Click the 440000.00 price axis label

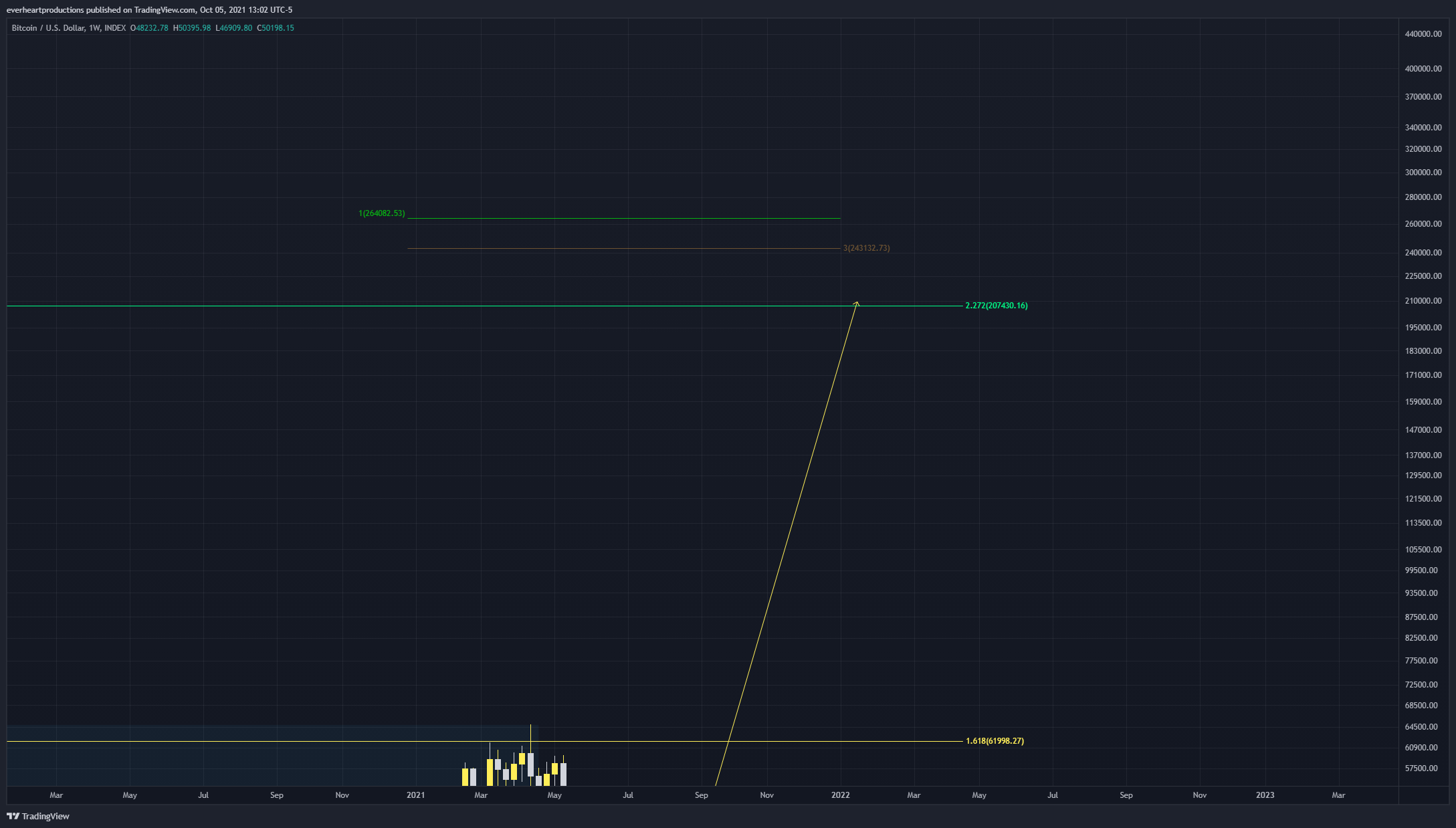[1423, 34]
